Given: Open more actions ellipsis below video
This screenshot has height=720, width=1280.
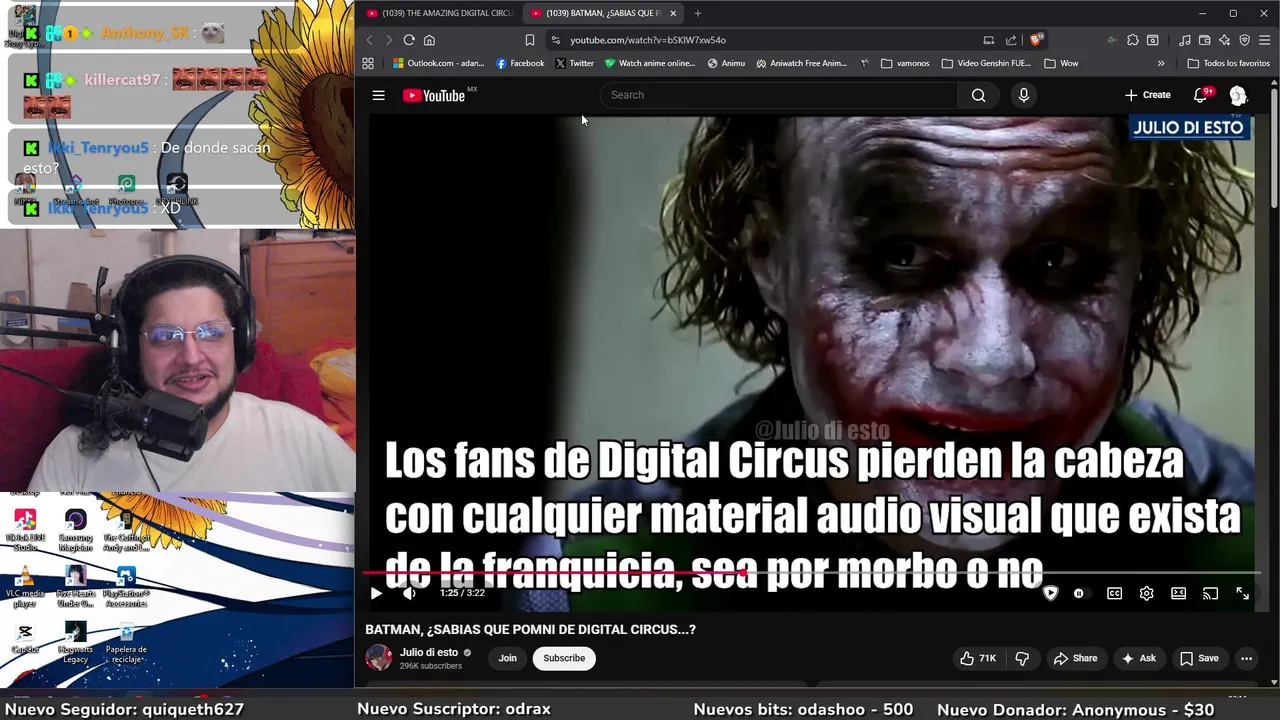Looking at the screenshot, I should point(1246,658).
